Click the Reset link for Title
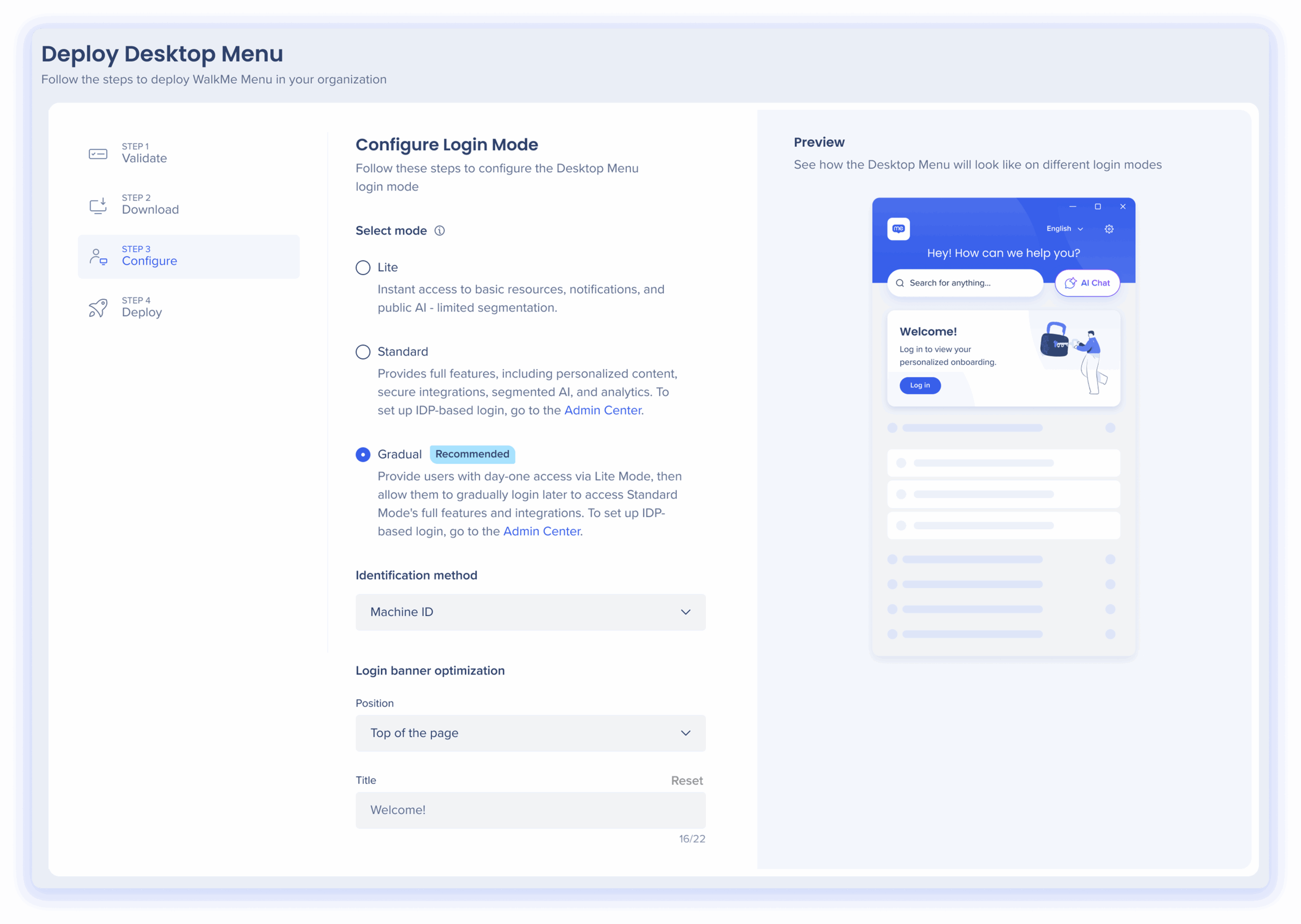Screen dimensions: 1301x924 (687, 781)
